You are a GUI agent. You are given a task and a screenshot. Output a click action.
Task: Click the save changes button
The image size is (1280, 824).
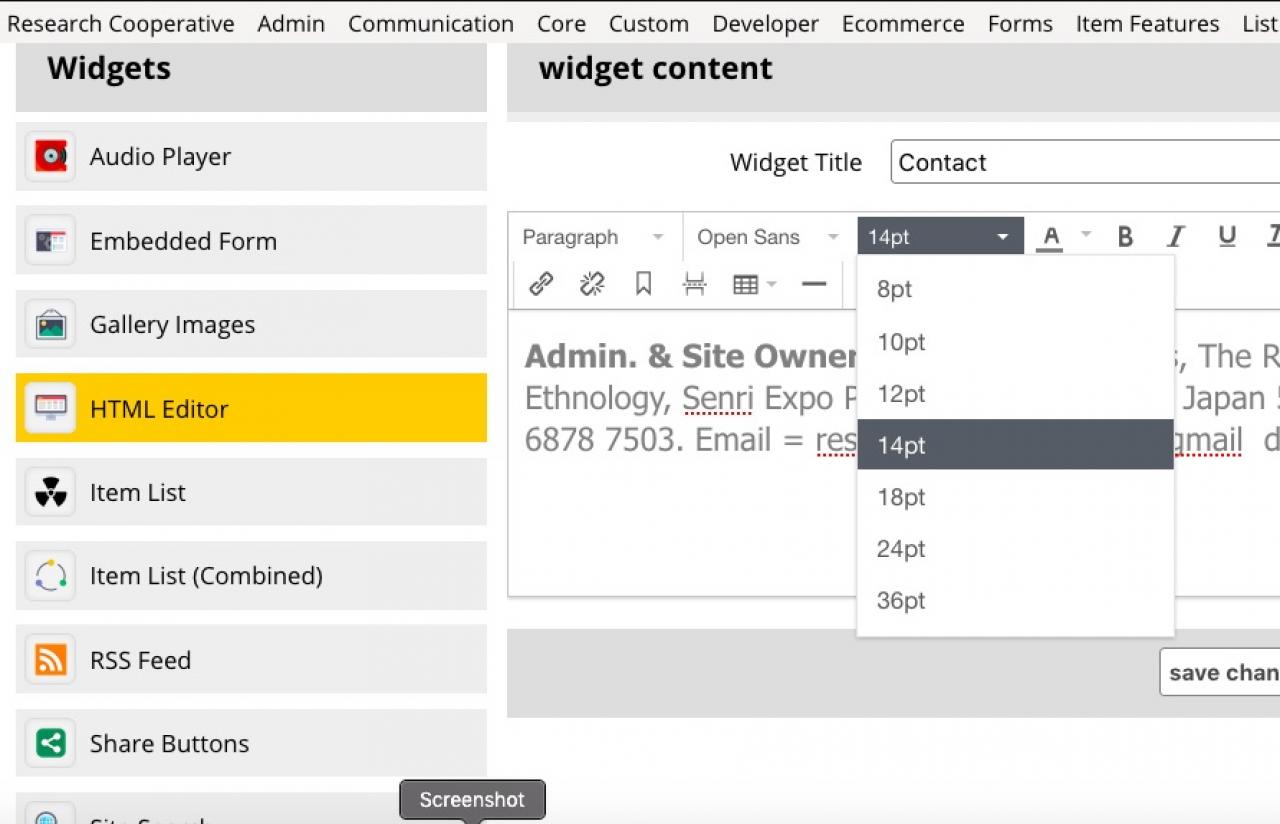pyautogui.click(x=1223, y=672)
